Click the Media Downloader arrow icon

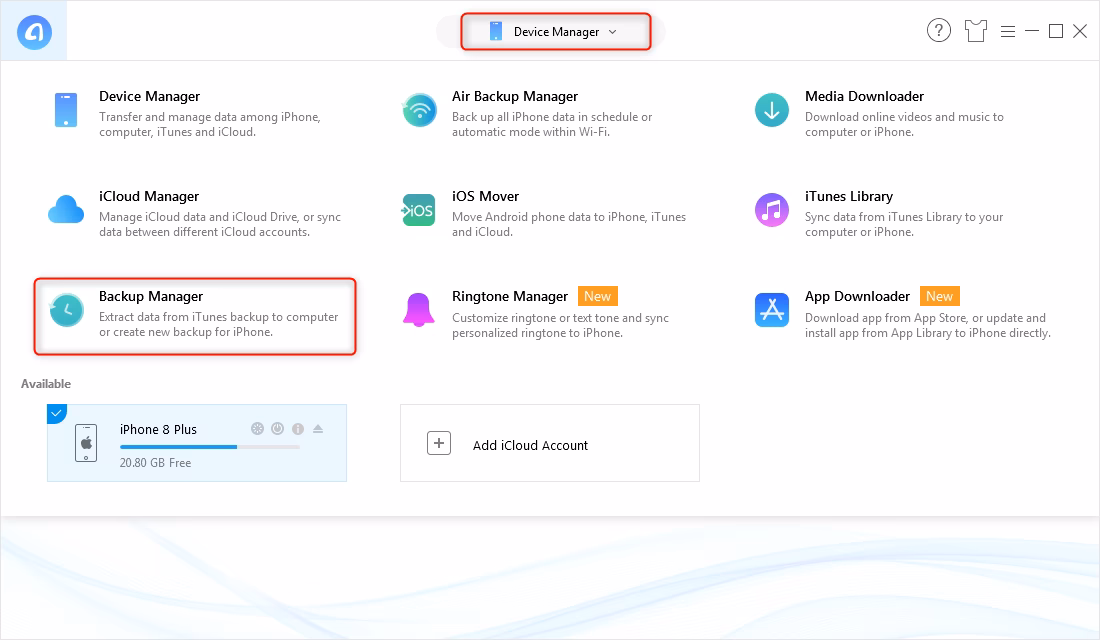772,110
